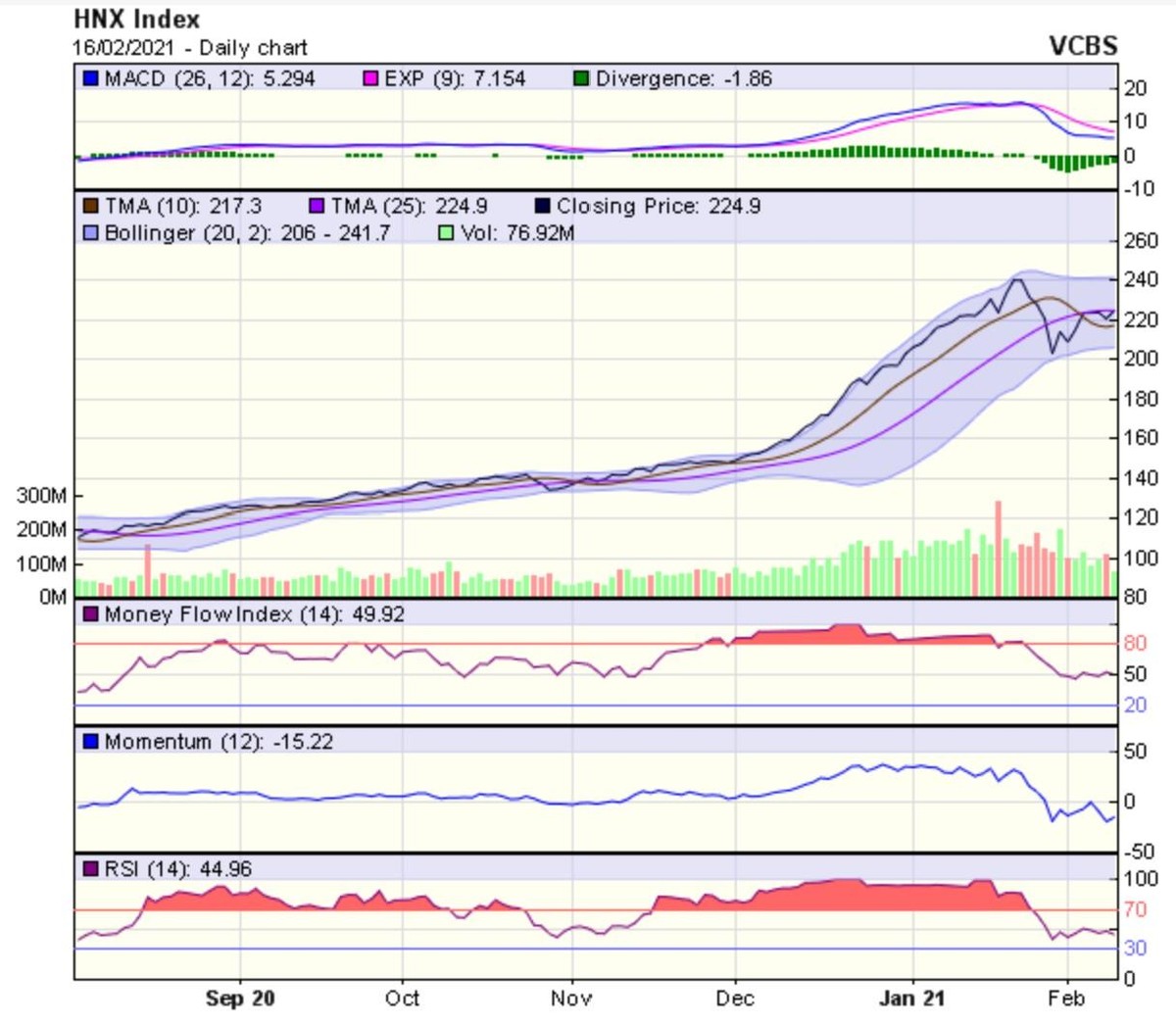Click the green Divergence legend square
The width and height of the screenshot is (1176, 1025).
tap(581, 78)
